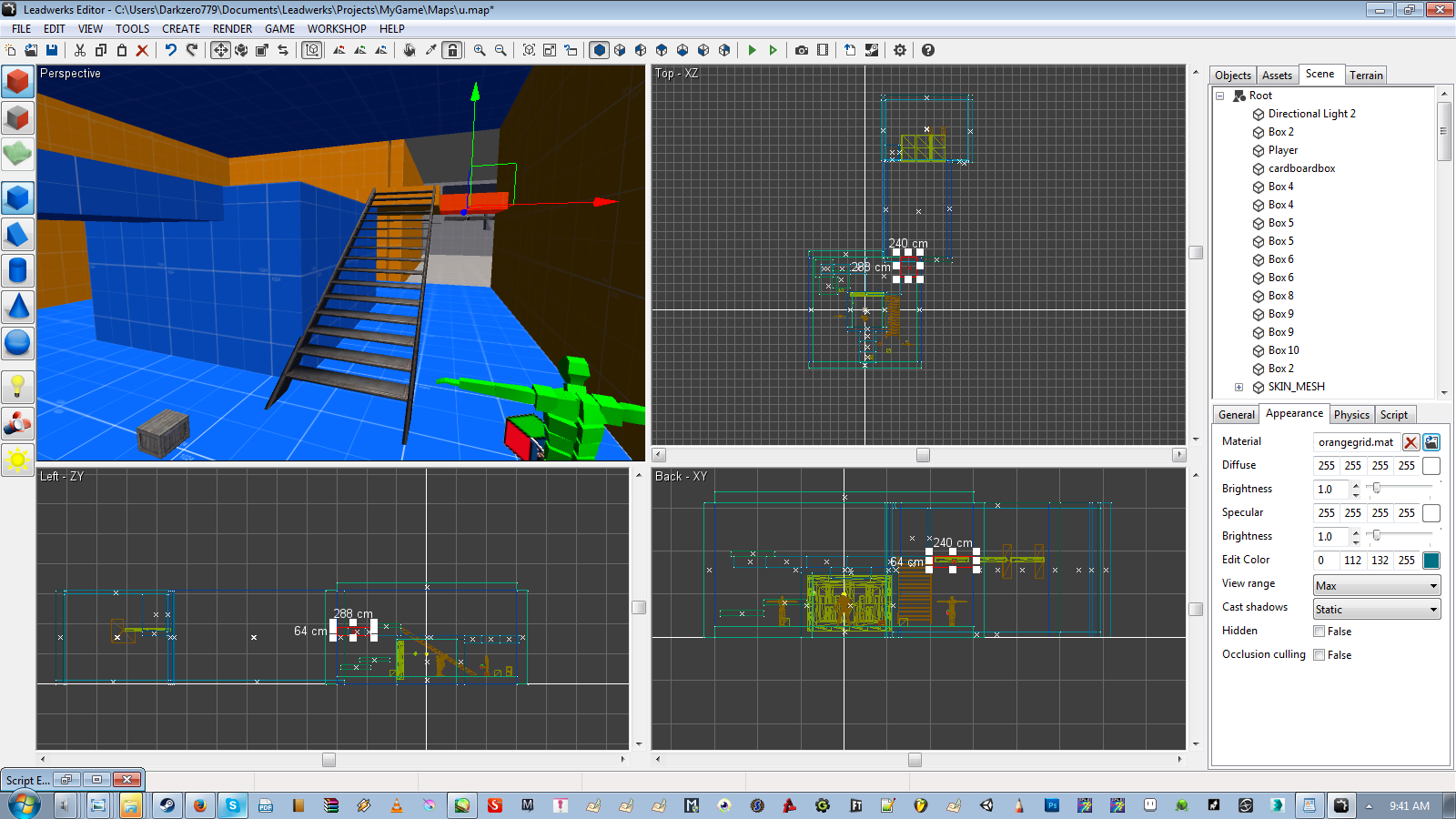Viewport: 1456px width, 819px height.
Task: Click the undo arrow in toolbar
Action: [x=170, y=50]
